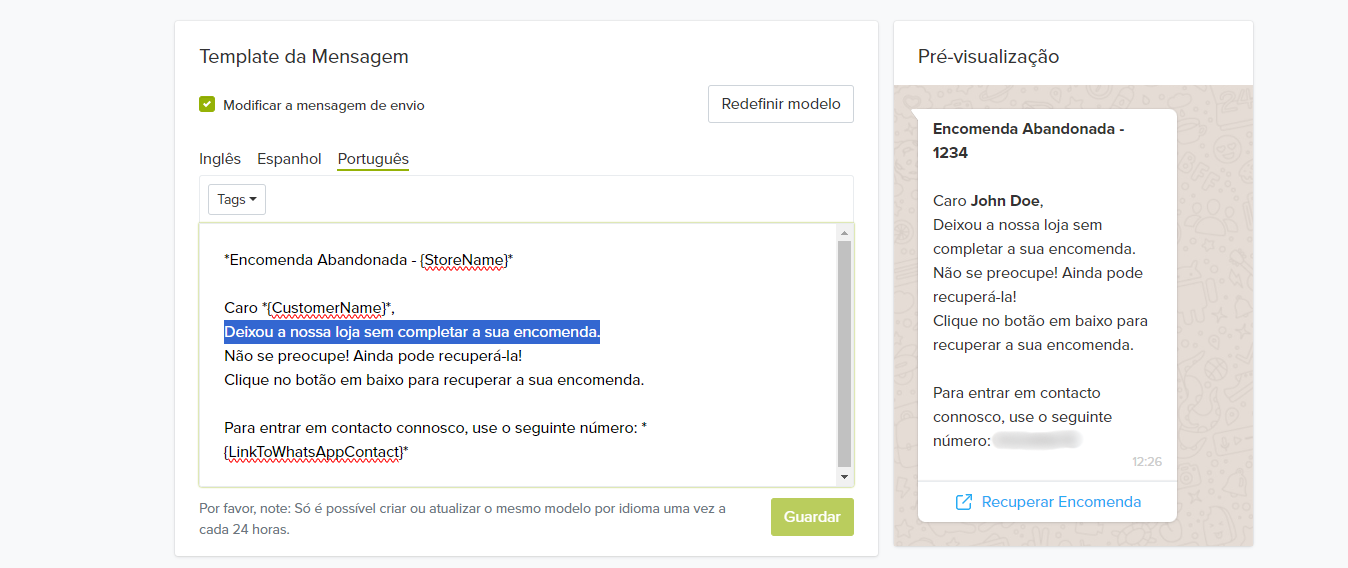1348x568 pixels.
Task: Switch to the Inglês language tab
Action: 220,159
